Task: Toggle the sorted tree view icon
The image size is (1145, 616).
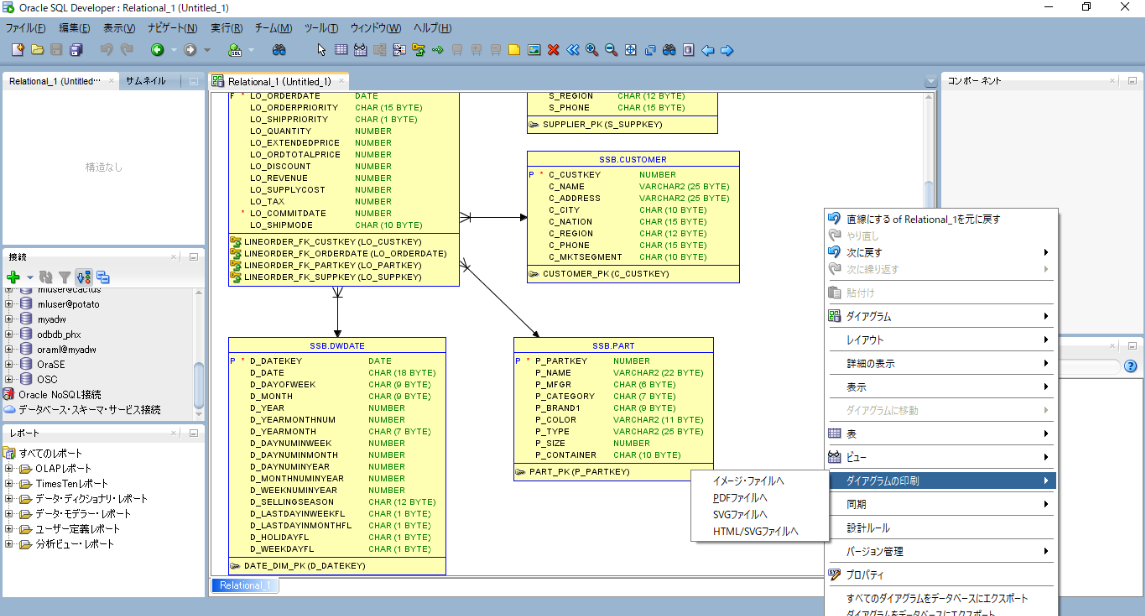Action: coord(84,277)
